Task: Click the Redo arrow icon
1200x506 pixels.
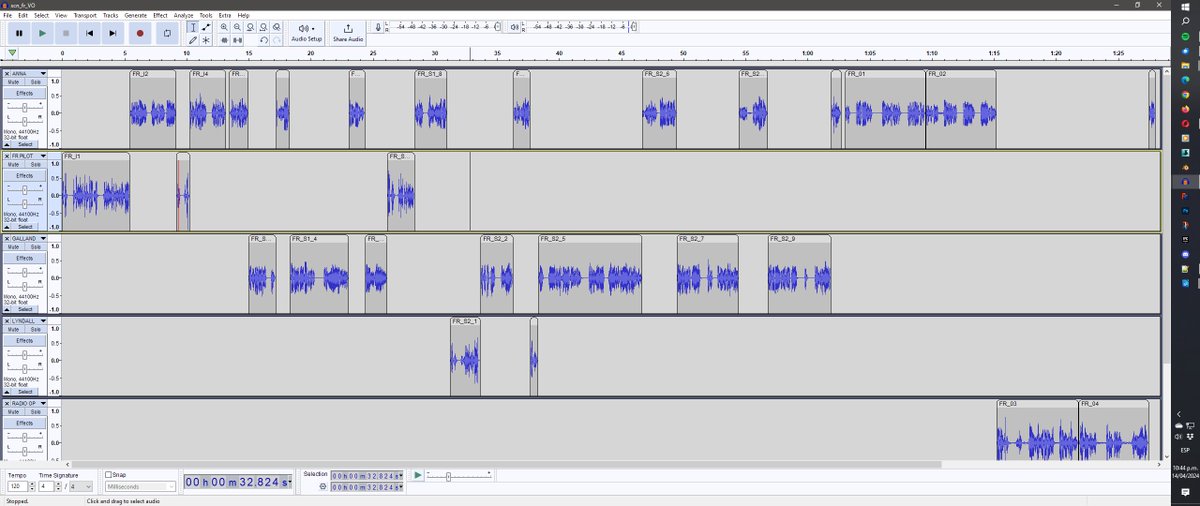Action: pos(275,40)
